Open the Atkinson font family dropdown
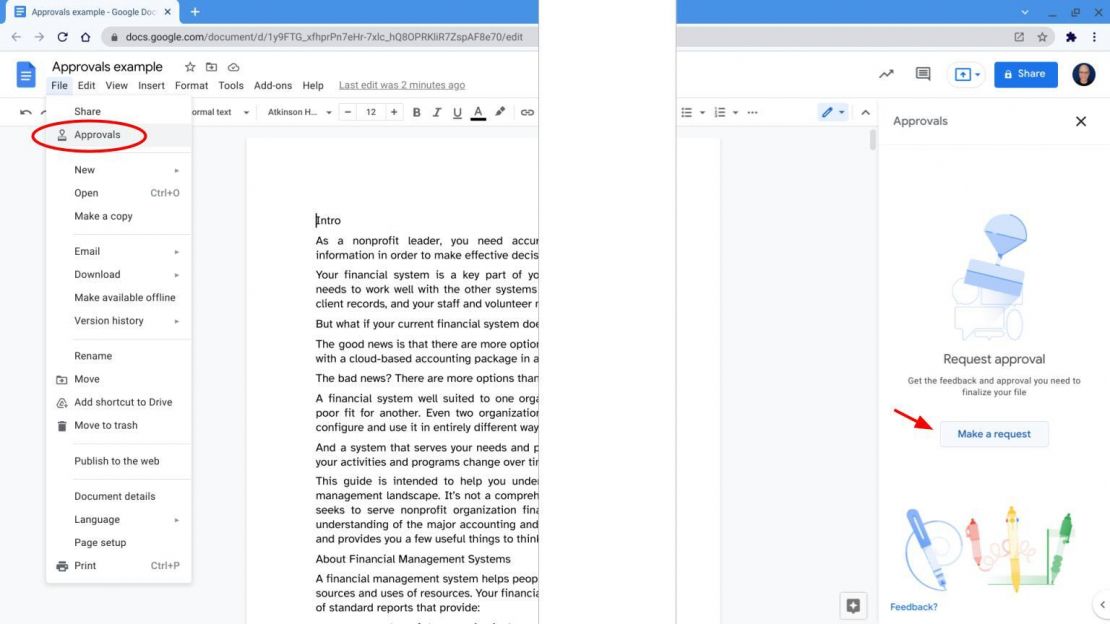Image resolution: width=1110 pixels, height=624 pixels. point(293,112)
